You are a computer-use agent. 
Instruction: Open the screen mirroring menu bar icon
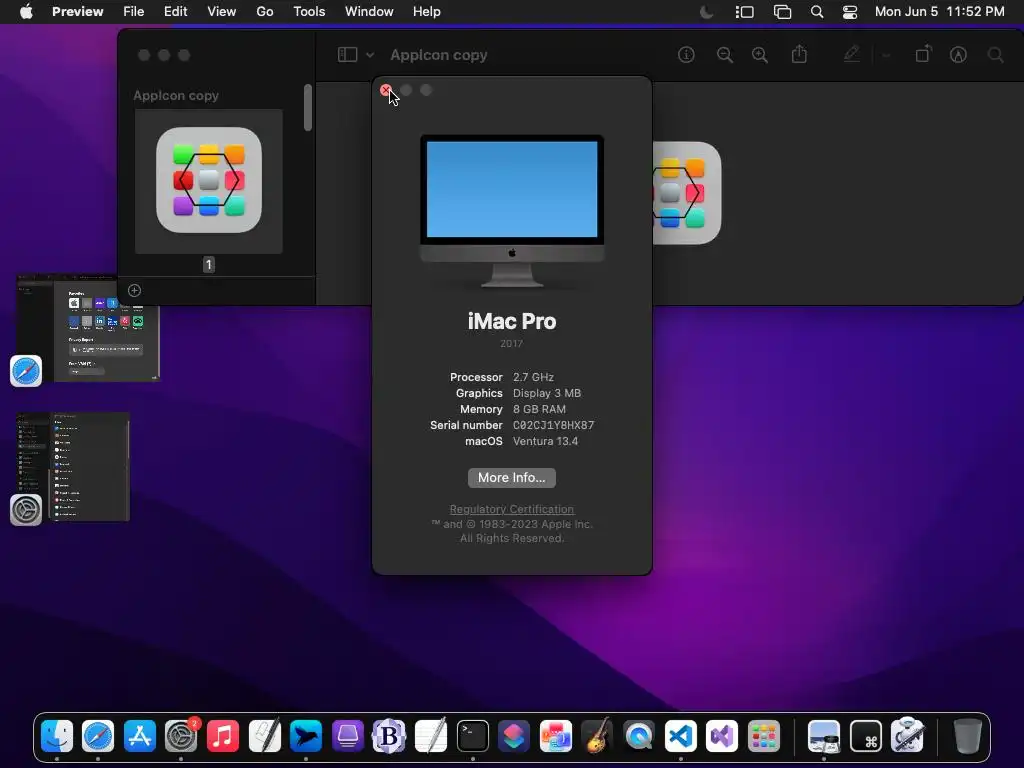click(782, 12)
